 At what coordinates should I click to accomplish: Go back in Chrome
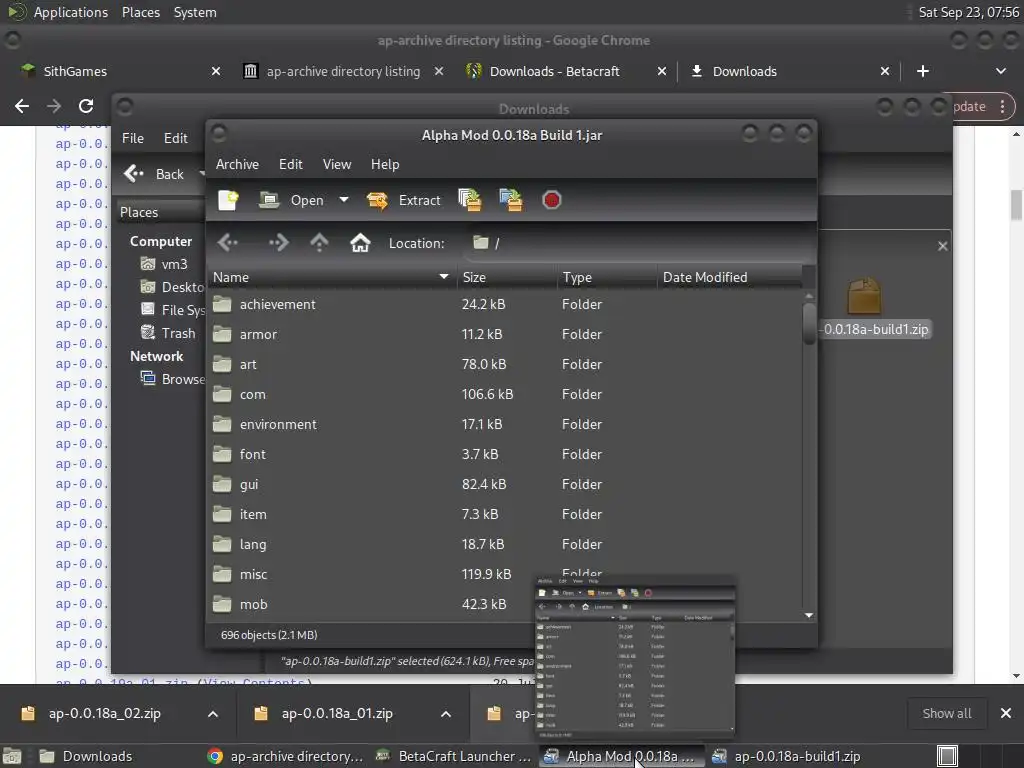(22, 106)
